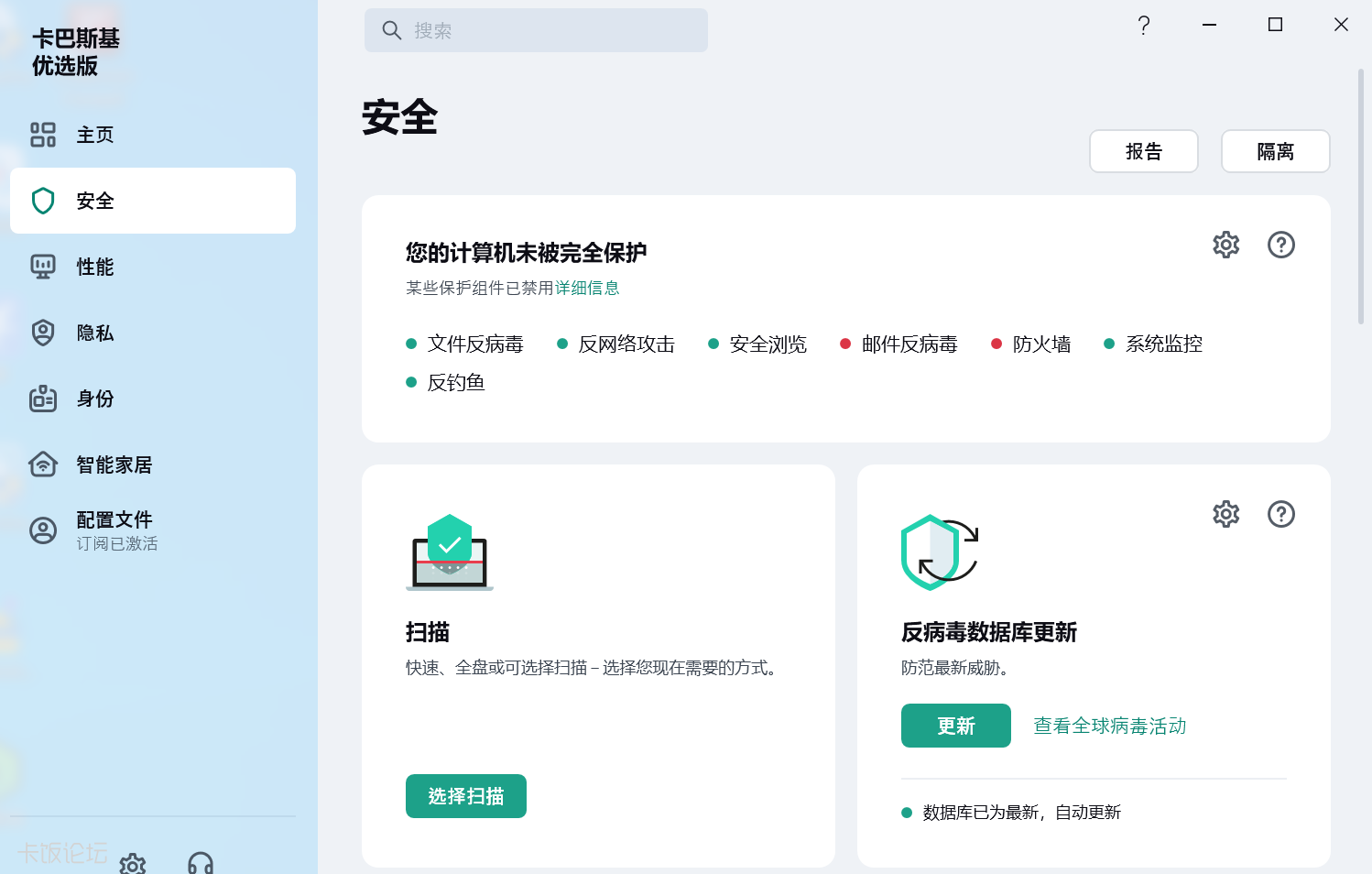The image size is (1372, 874).
Task: Click the disabled 防火墙 component
Action: [1031, 344]
